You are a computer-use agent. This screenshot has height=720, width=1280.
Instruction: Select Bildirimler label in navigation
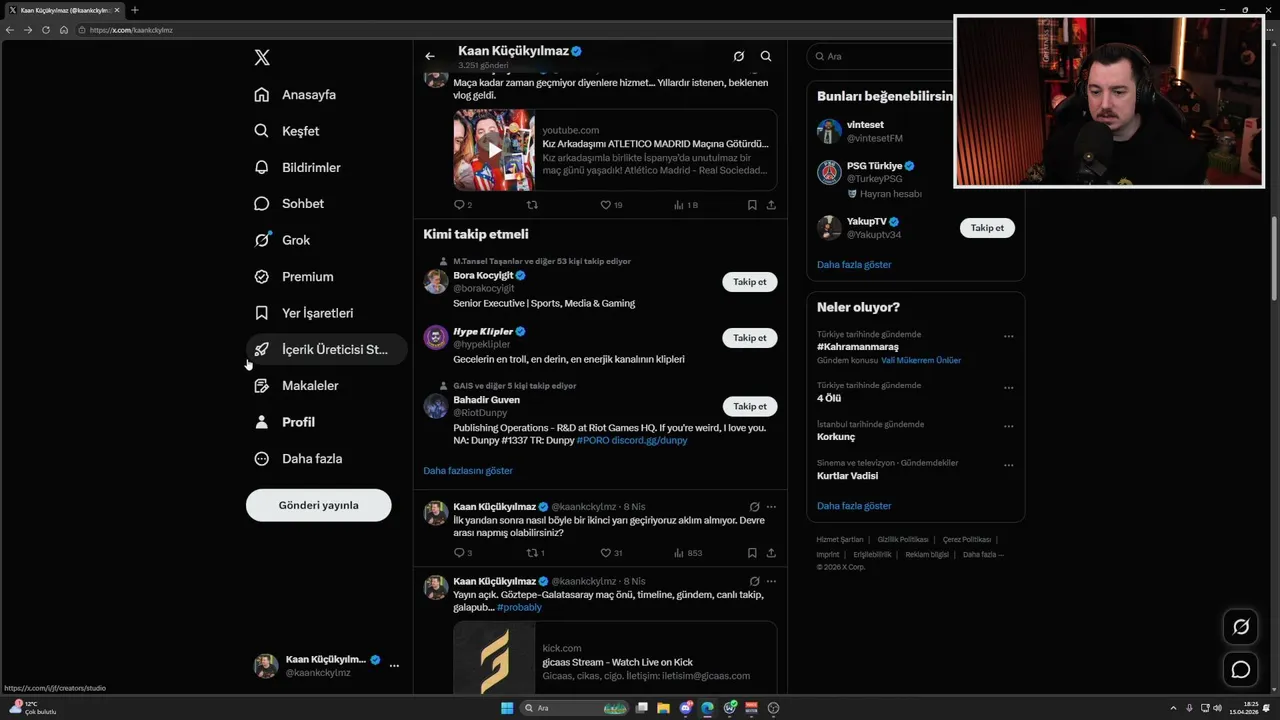[311, 168]
